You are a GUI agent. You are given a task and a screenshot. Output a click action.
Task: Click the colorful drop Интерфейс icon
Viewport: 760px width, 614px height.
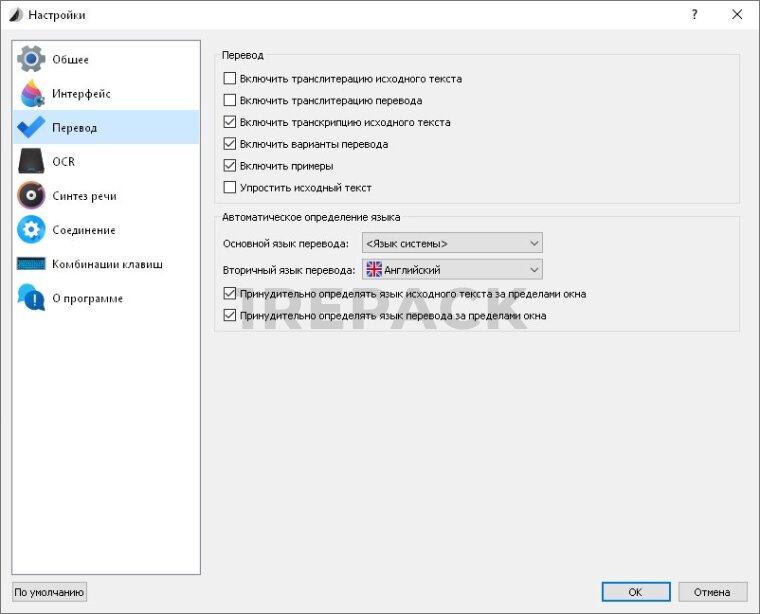coord(32,94)
